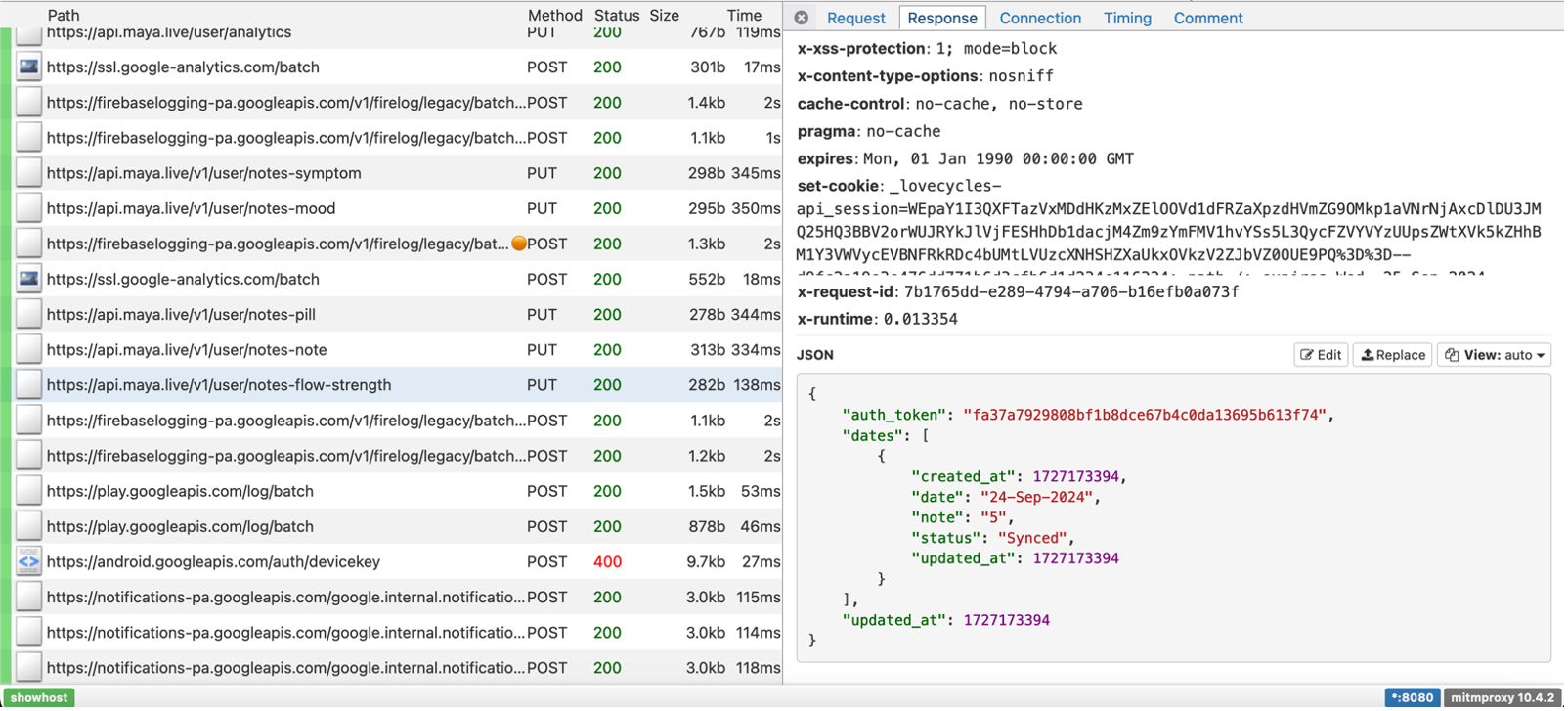The image size is (1568, 711).
Task: Click the Edit button for JSON
Action: (x=1321, y=355)
